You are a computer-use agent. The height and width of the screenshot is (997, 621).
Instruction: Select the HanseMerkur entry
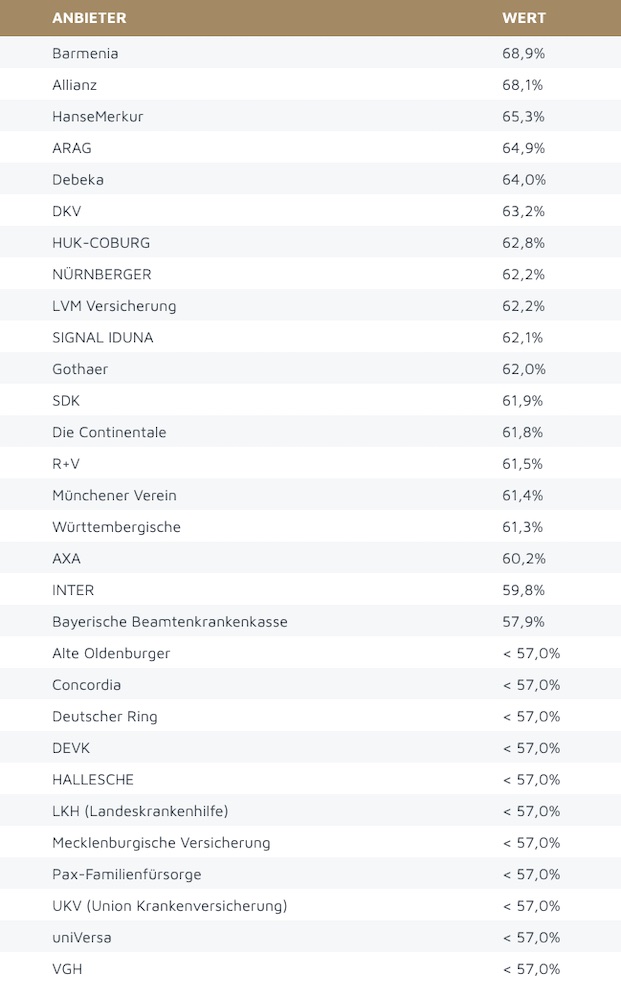tap(97, 116)
